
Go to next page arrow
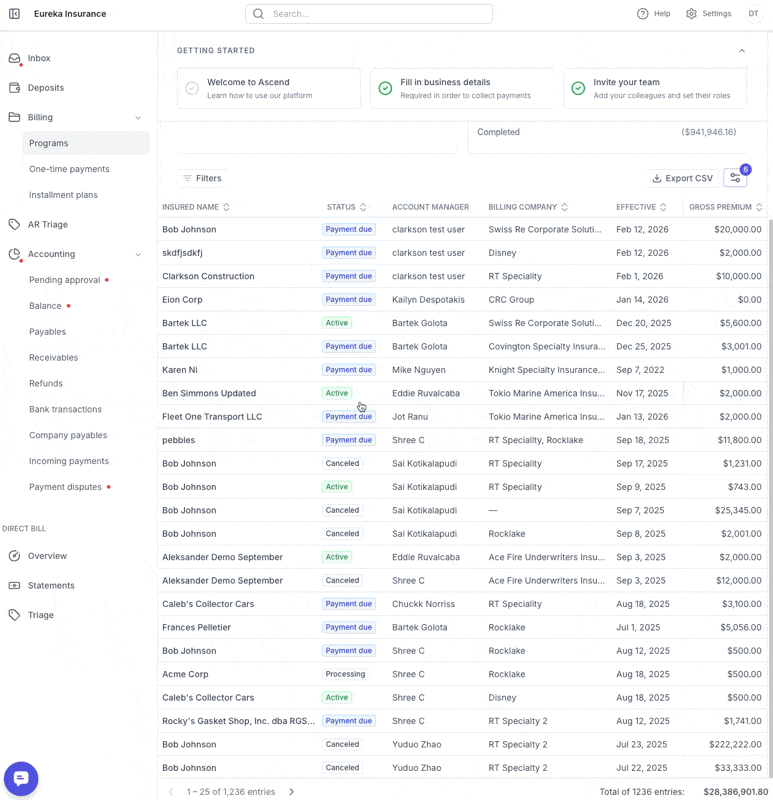coord(291,792)
